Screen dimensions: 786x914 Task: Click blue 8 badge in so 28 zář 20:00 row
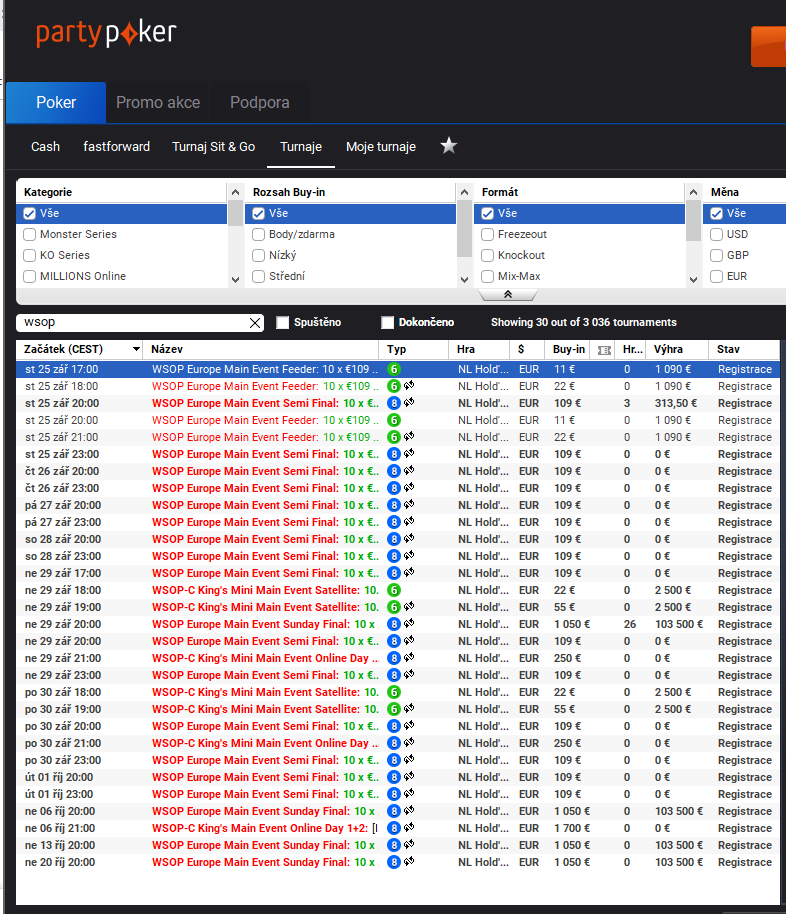pos(394,539)
